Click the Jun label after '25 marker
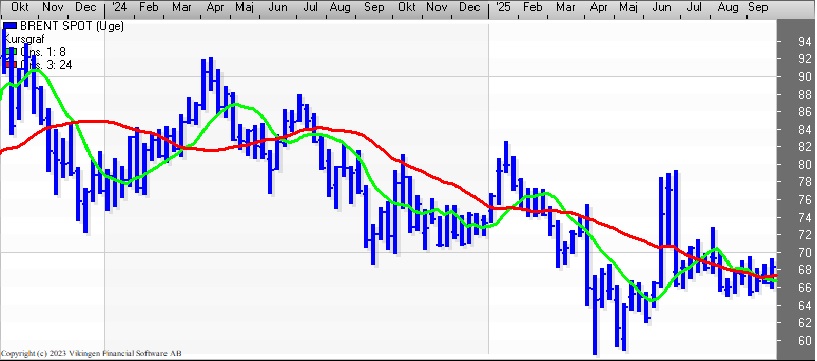The width and height of the screenshot is (817, 361). pyautogui.click(x=662, y=7)
